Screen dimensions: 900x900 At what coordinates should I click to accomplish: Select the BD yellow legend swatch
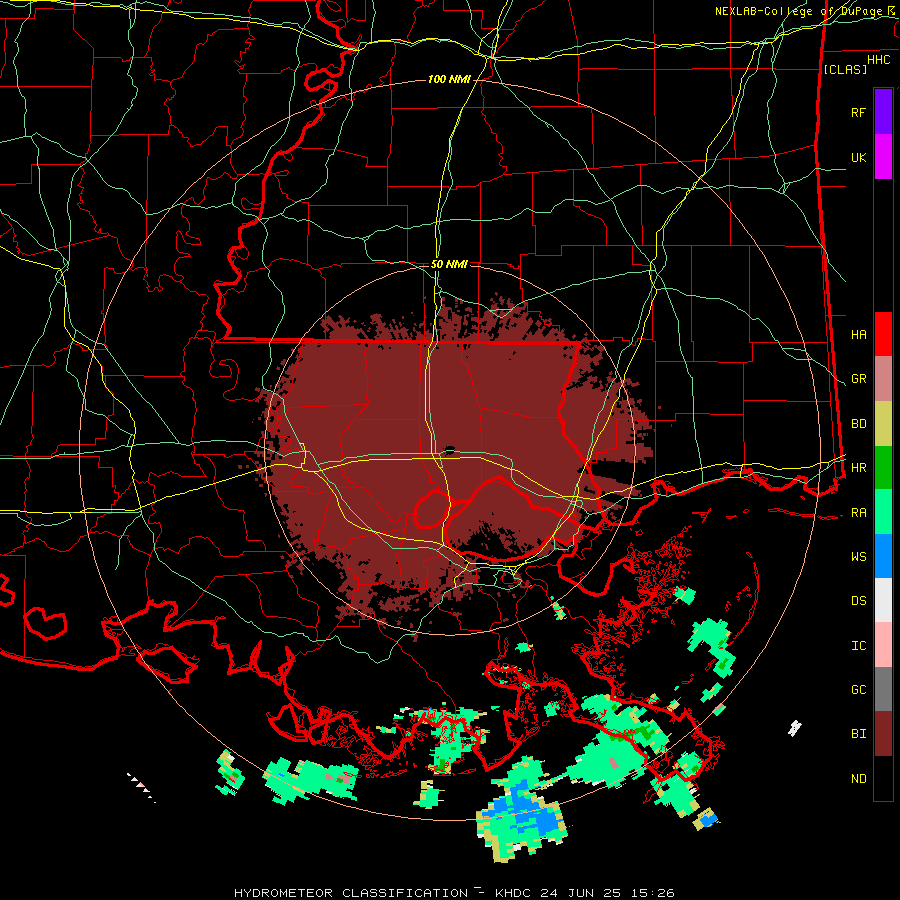tap(883, 424)
